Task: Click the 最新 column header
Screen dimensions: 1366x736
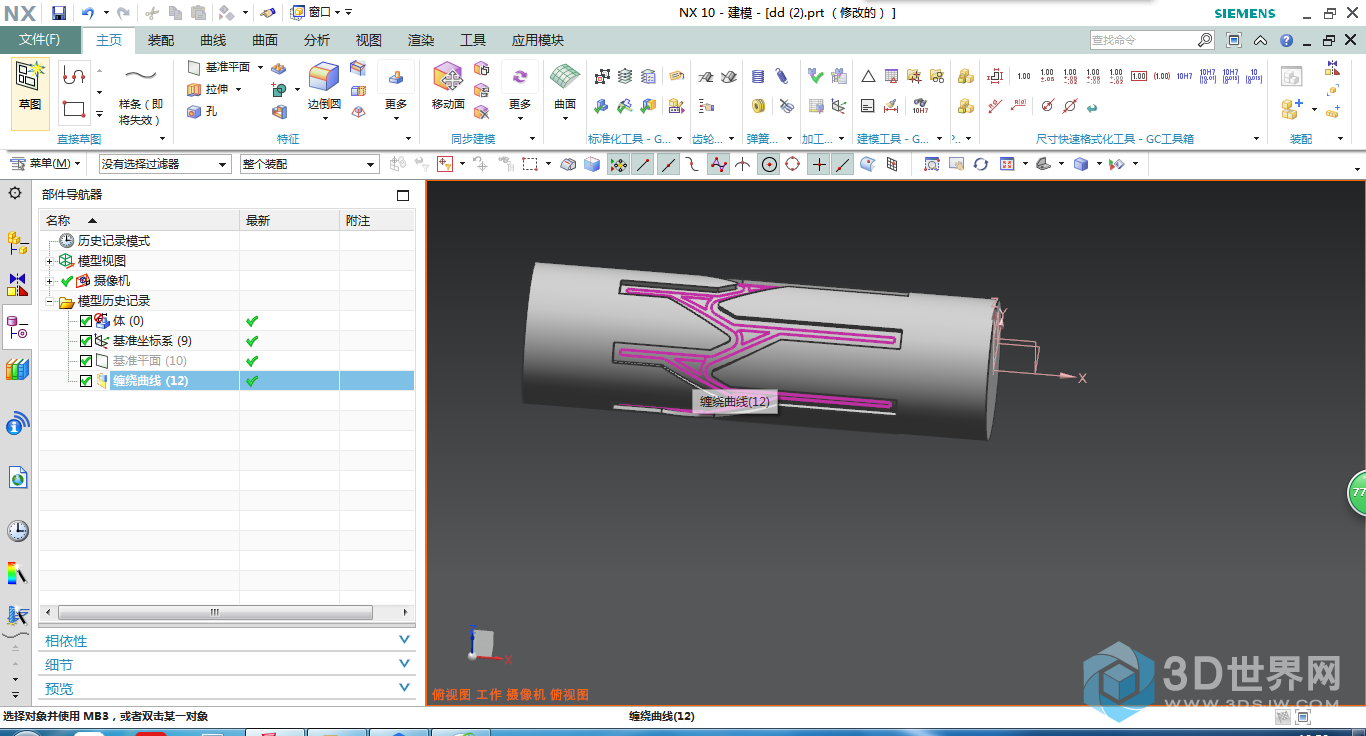Action: pos(289,220)
